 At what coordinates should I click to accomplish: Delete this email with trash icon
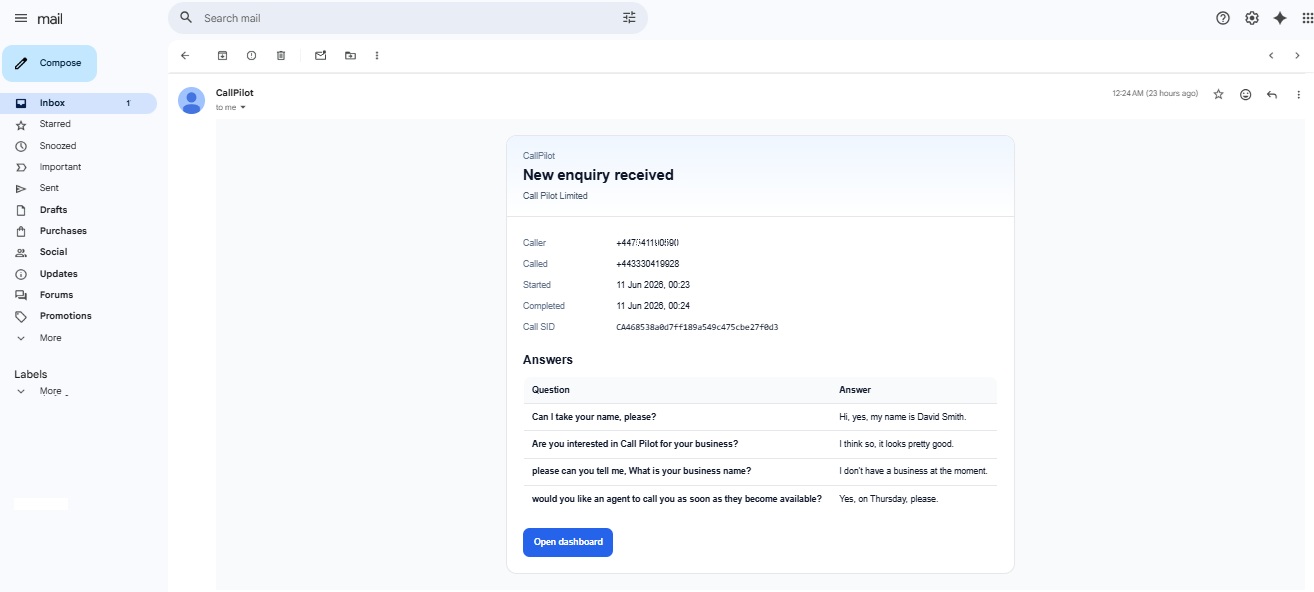[x=281, y=56]
